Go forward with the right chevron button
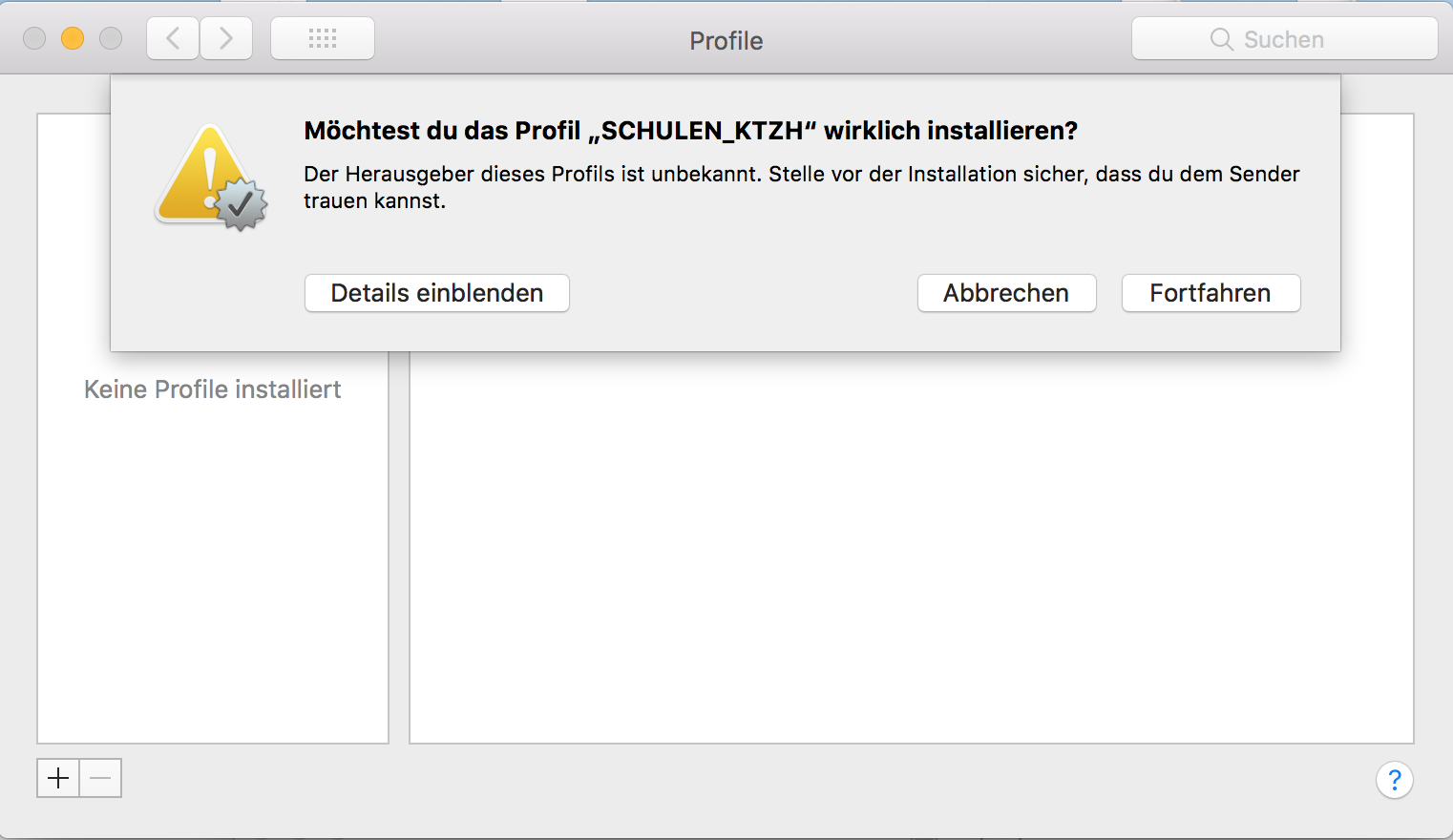The height and width of the screenshot is (840, 1453). [226, 38]
